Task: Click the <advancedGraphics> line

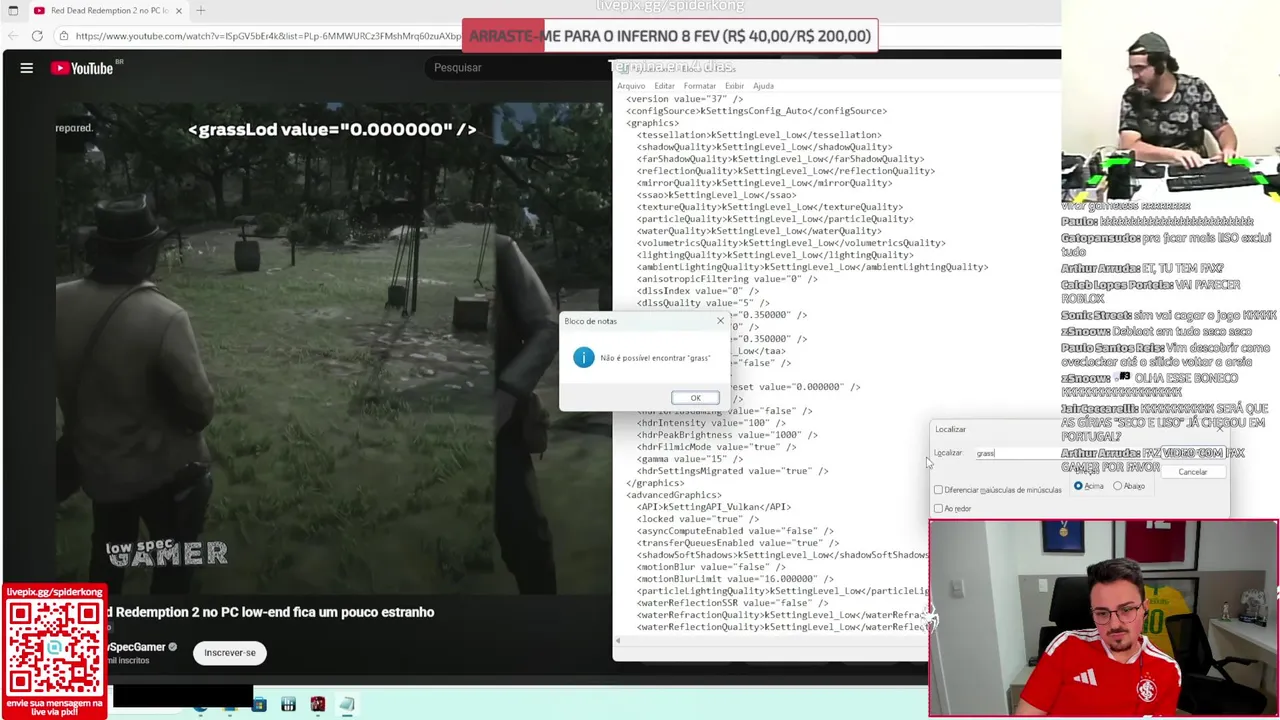Action: [673, 495]
